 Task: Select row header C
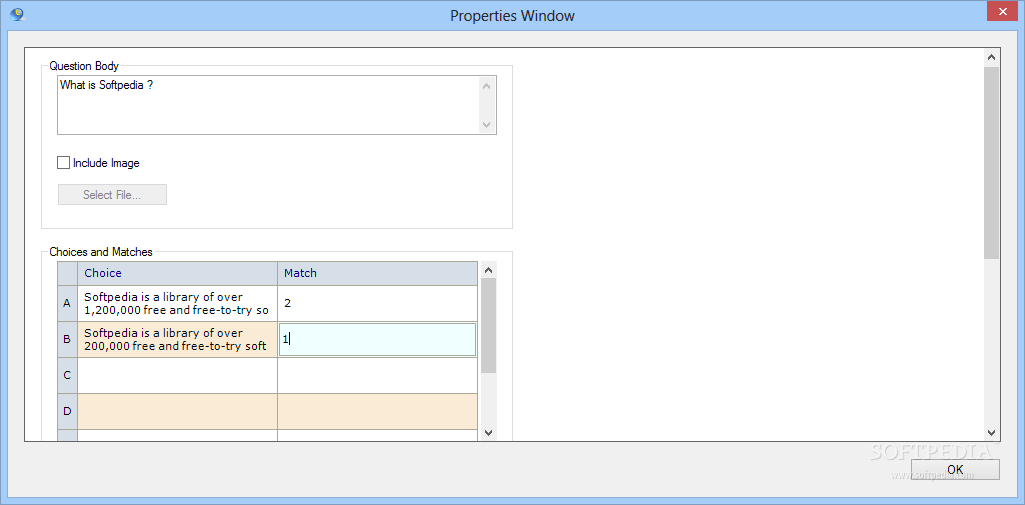[67, 376]
